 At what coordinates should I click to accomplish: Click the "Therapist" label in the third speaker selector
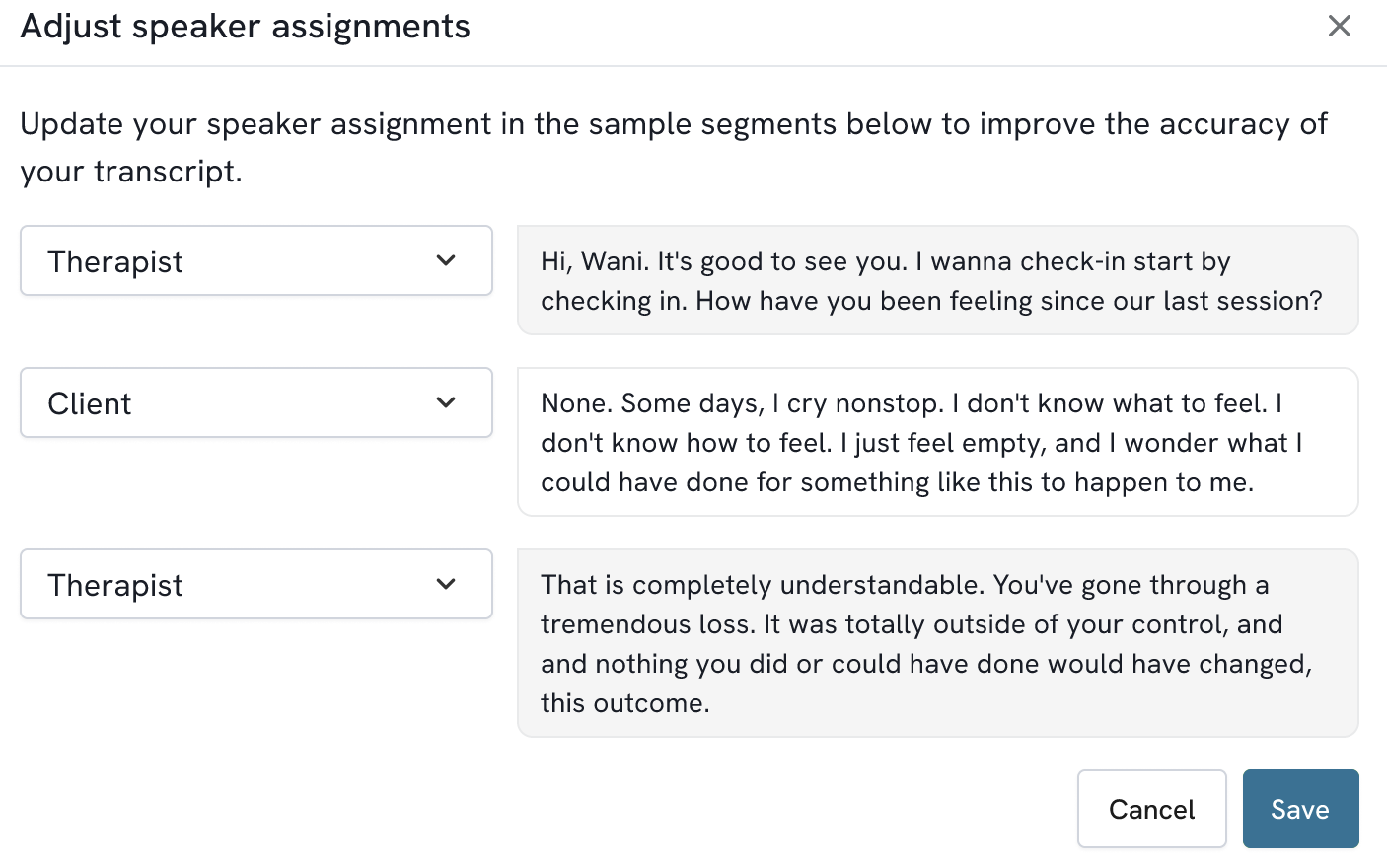pos(115,585)
